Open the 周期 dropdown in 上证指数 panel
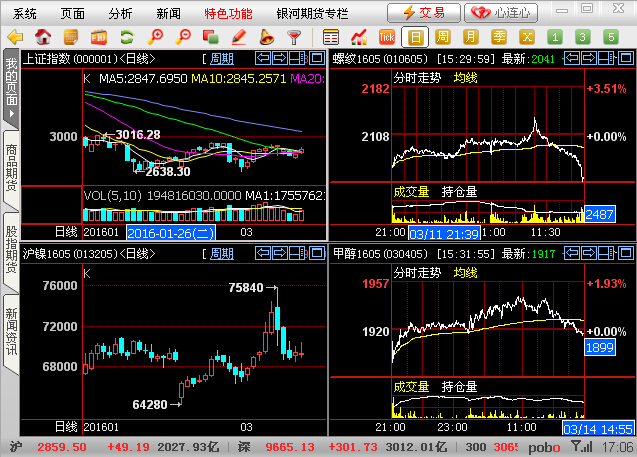This screenshot has height=457, width=637. click(x=219, y=59)
